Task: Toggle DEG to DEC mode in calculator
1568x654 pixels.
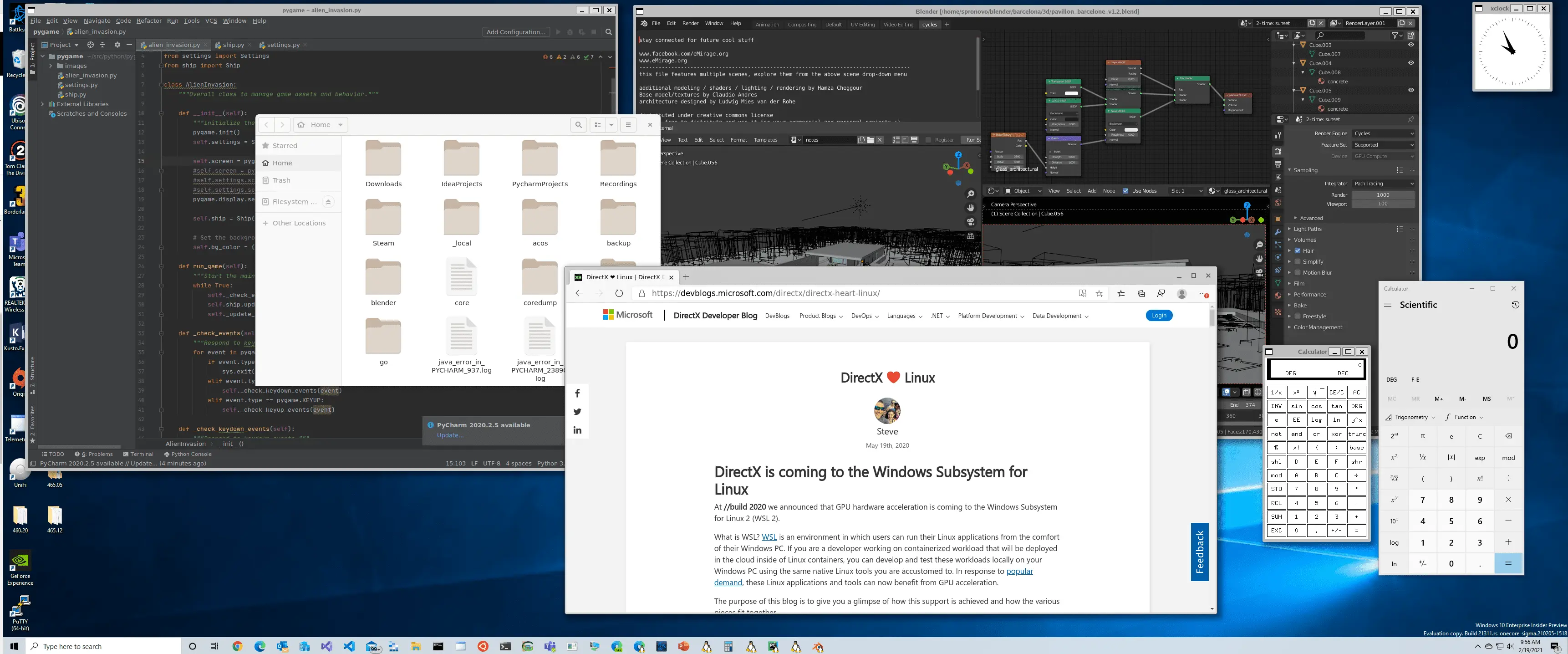Action: 1343,373
